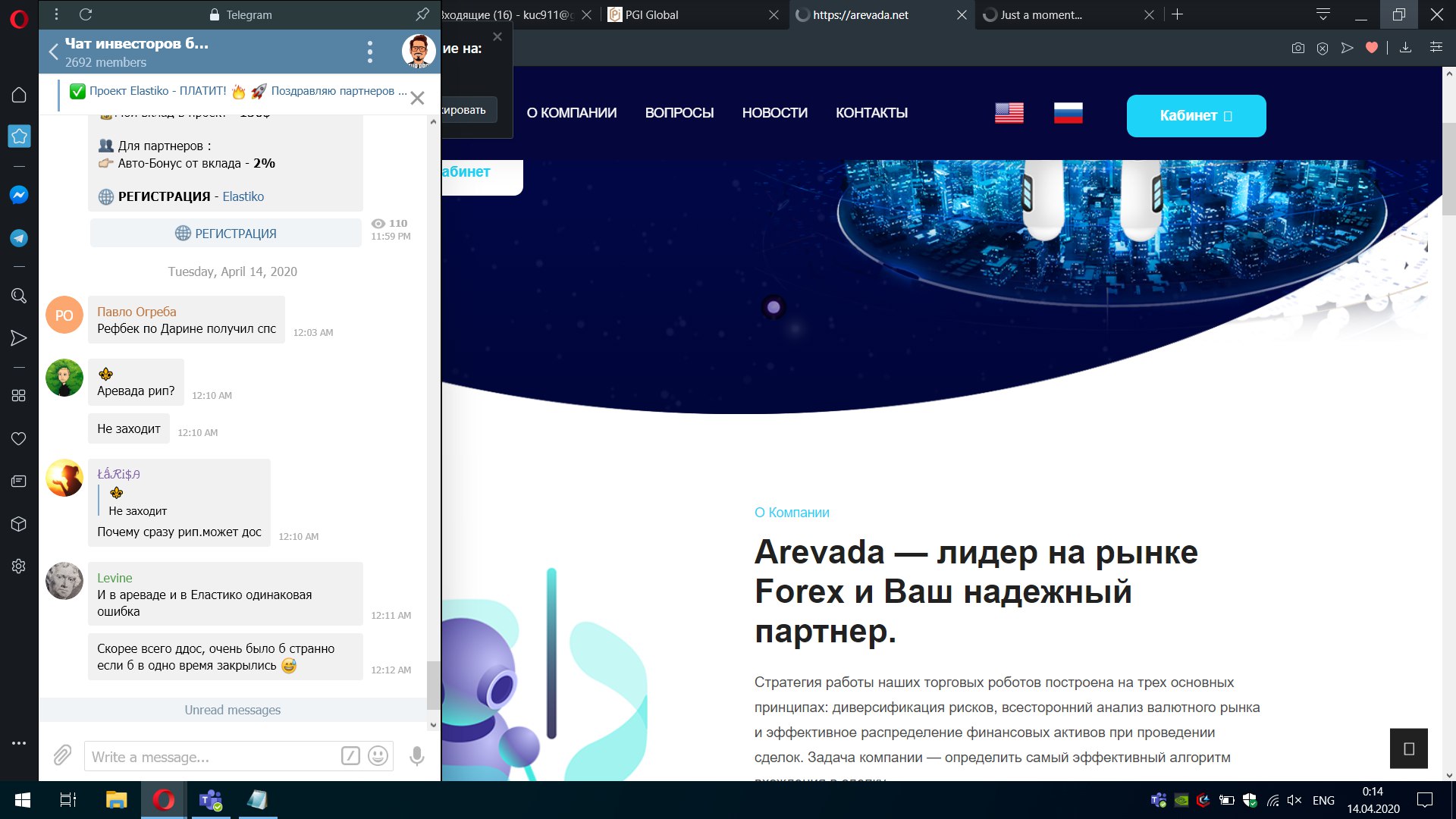
Task: Focus the Write a message field
Action: click(212, 757)
